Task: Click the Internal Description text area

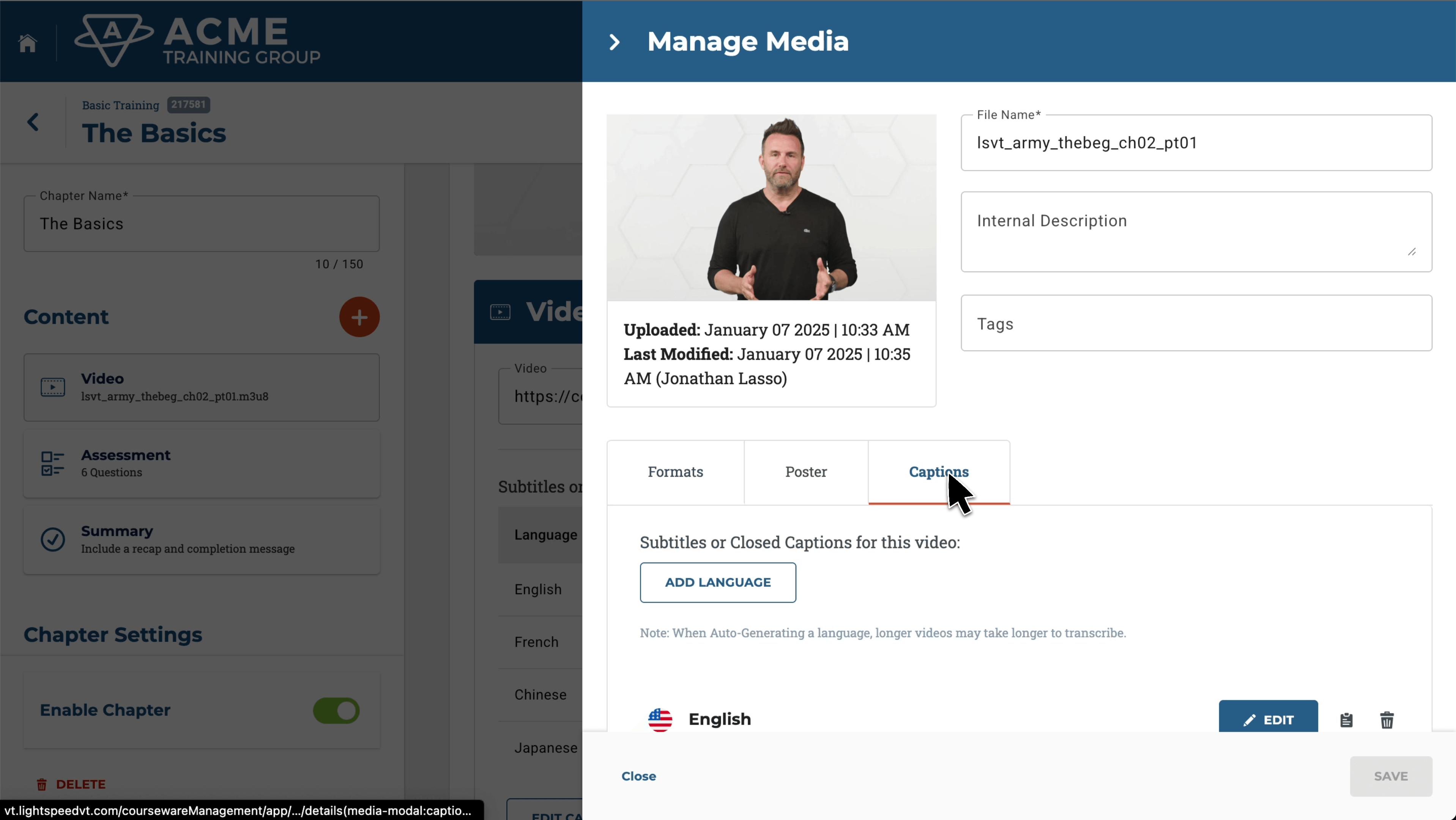Action: click(x=1196, y=232)
